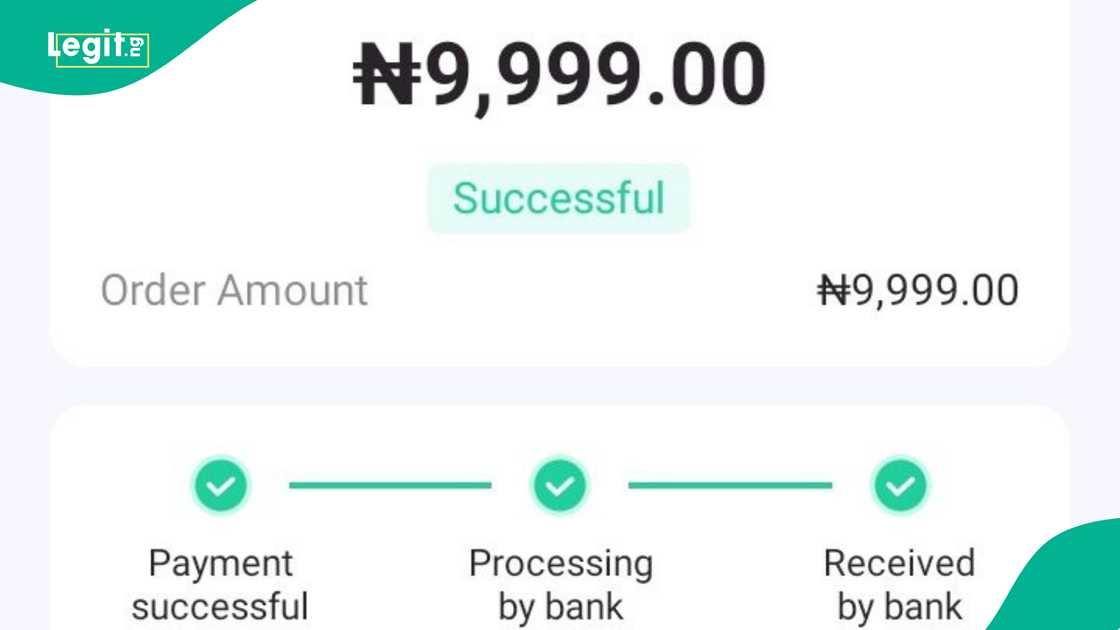Viewport: 1120px width, 630px height.
Task: Click the large ₦9,999.00 amount heading
Action: click(560, 72)
